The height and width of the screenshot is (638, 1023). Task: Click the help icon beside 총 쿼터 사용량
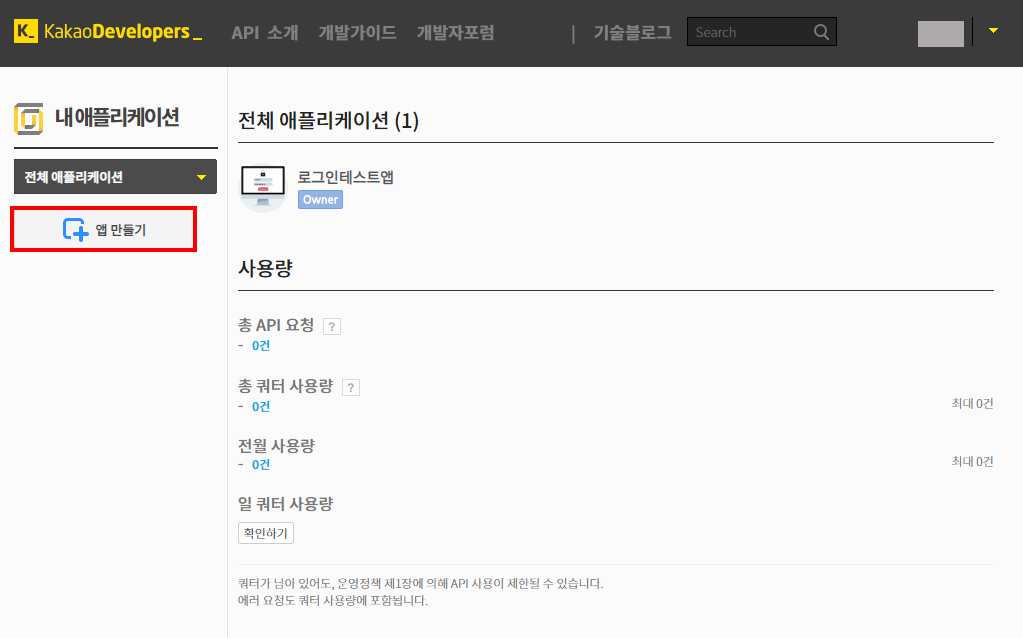(x=351, y=387)
